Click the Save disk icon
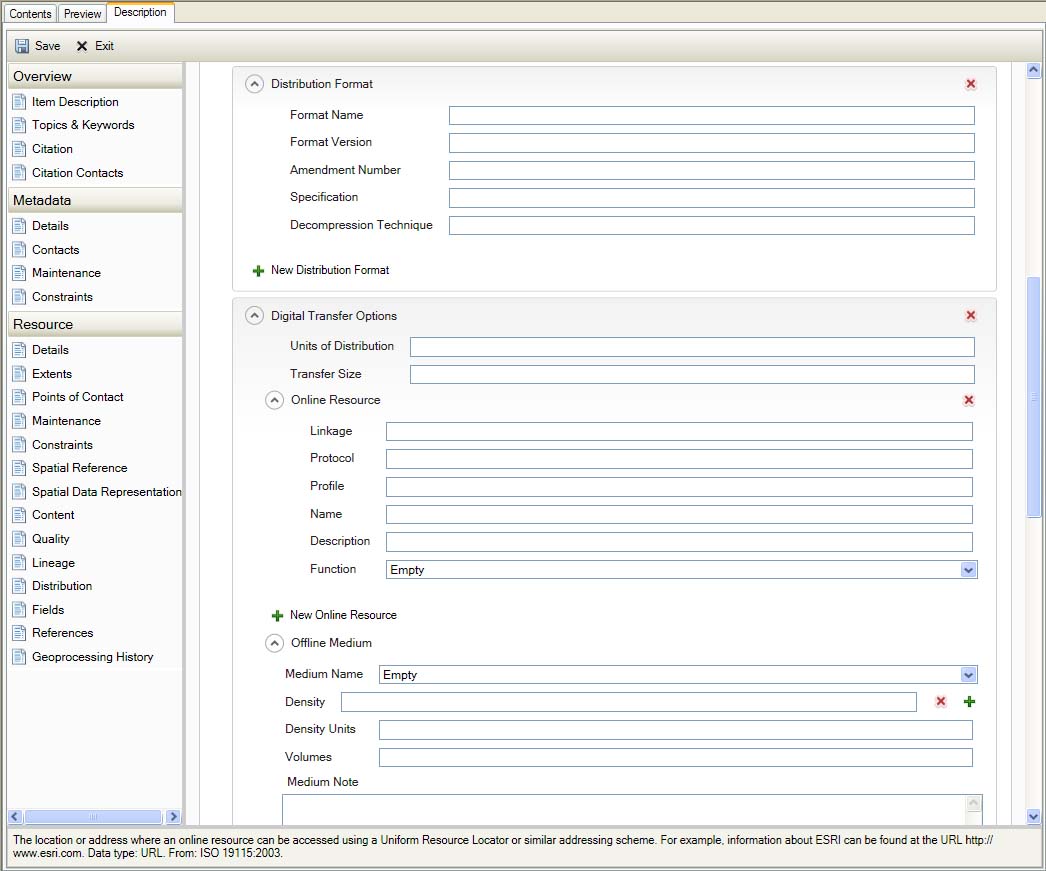1046x871 pixels. click(x=22, y=46)
